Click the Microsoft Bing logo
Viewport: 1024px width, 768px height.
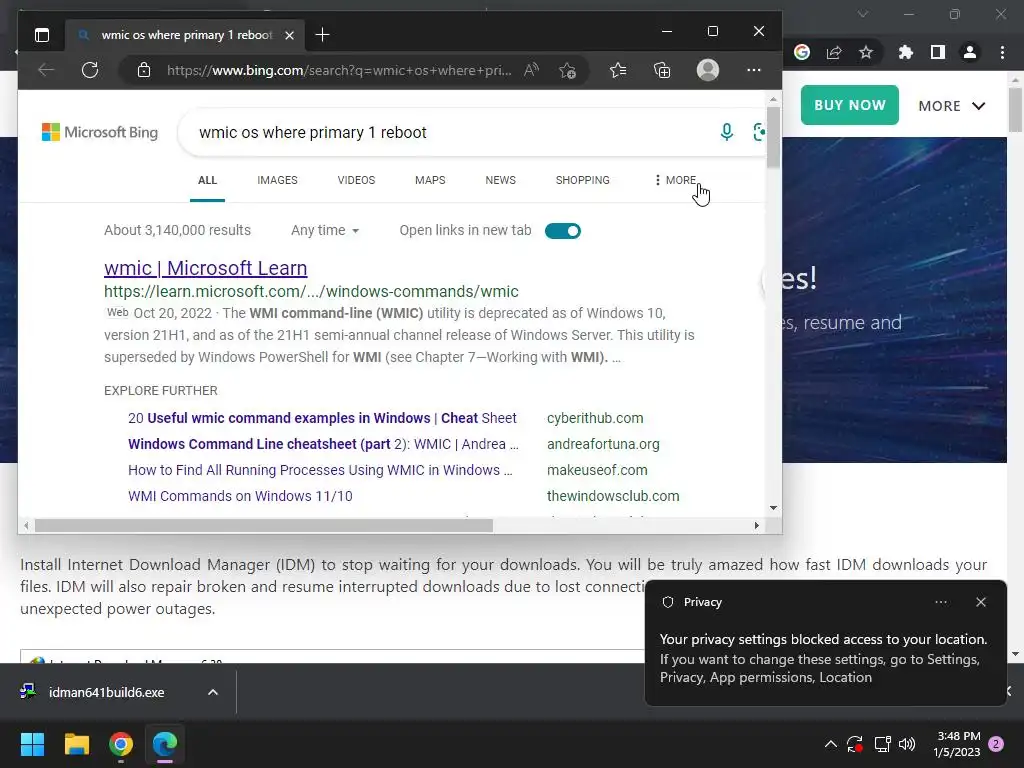[x=100, y=132]
